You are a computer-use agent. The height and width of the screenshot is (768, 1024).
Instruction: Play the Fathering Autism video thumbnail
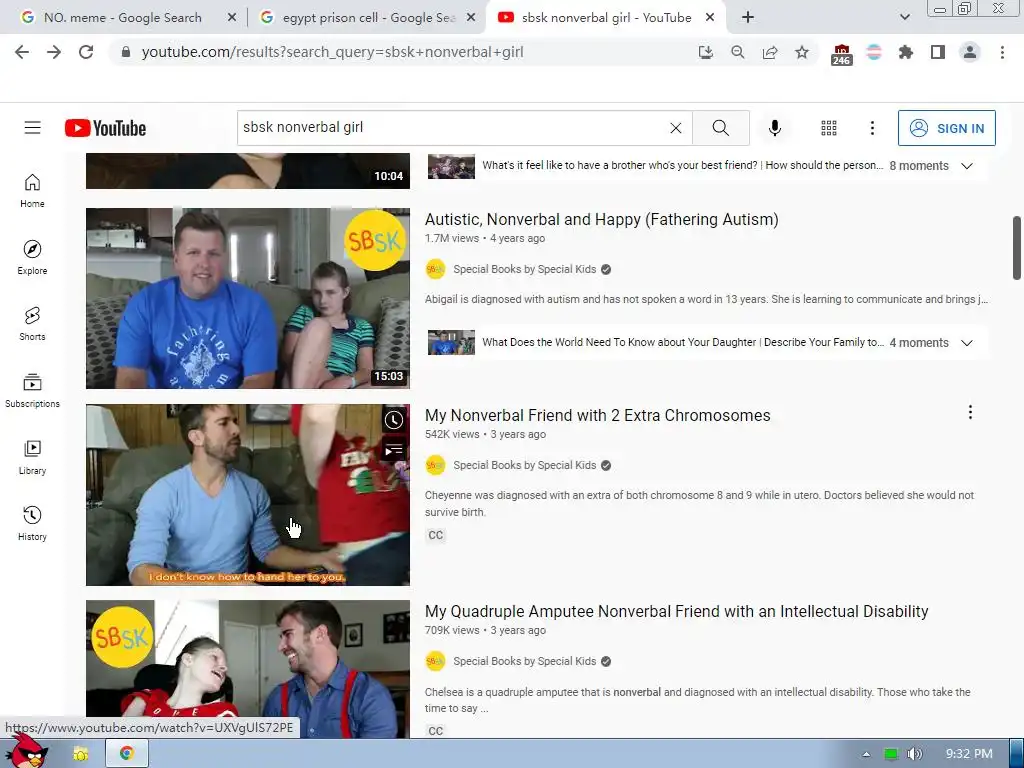pyautogui.click(x=248, y=298)
